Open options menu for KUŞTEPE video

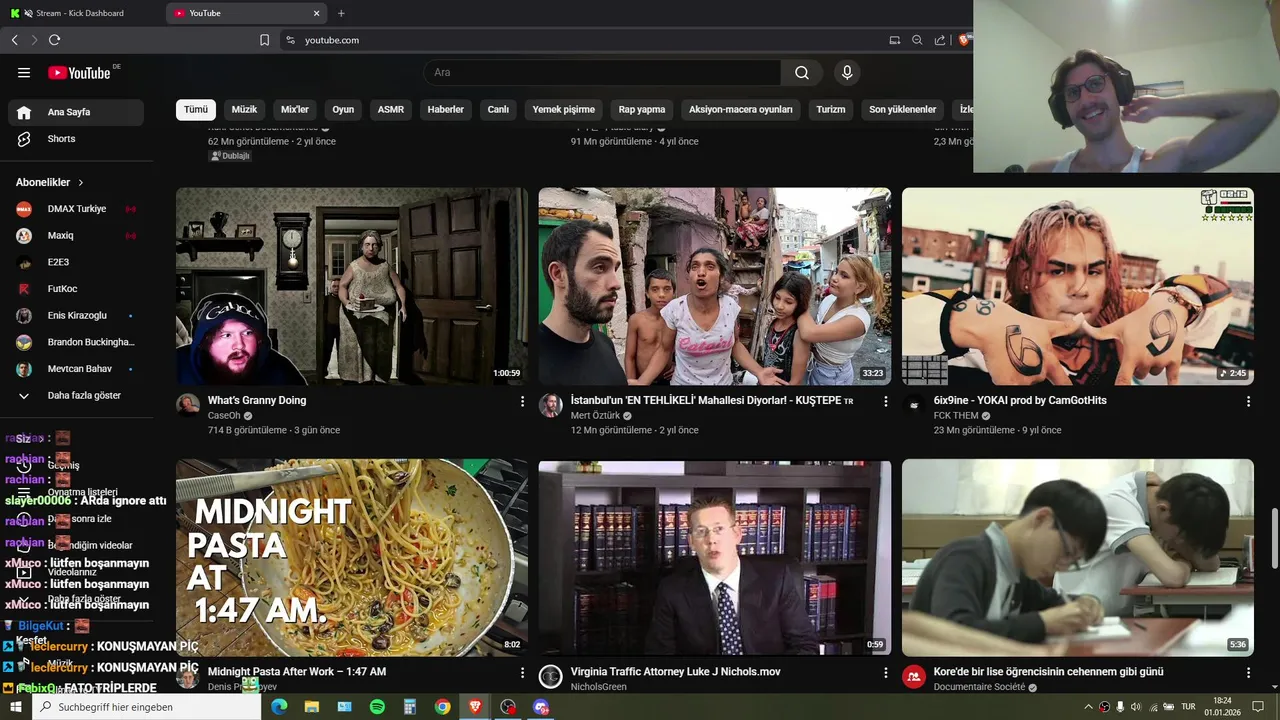pyautogui.click(x=885, y=401)
